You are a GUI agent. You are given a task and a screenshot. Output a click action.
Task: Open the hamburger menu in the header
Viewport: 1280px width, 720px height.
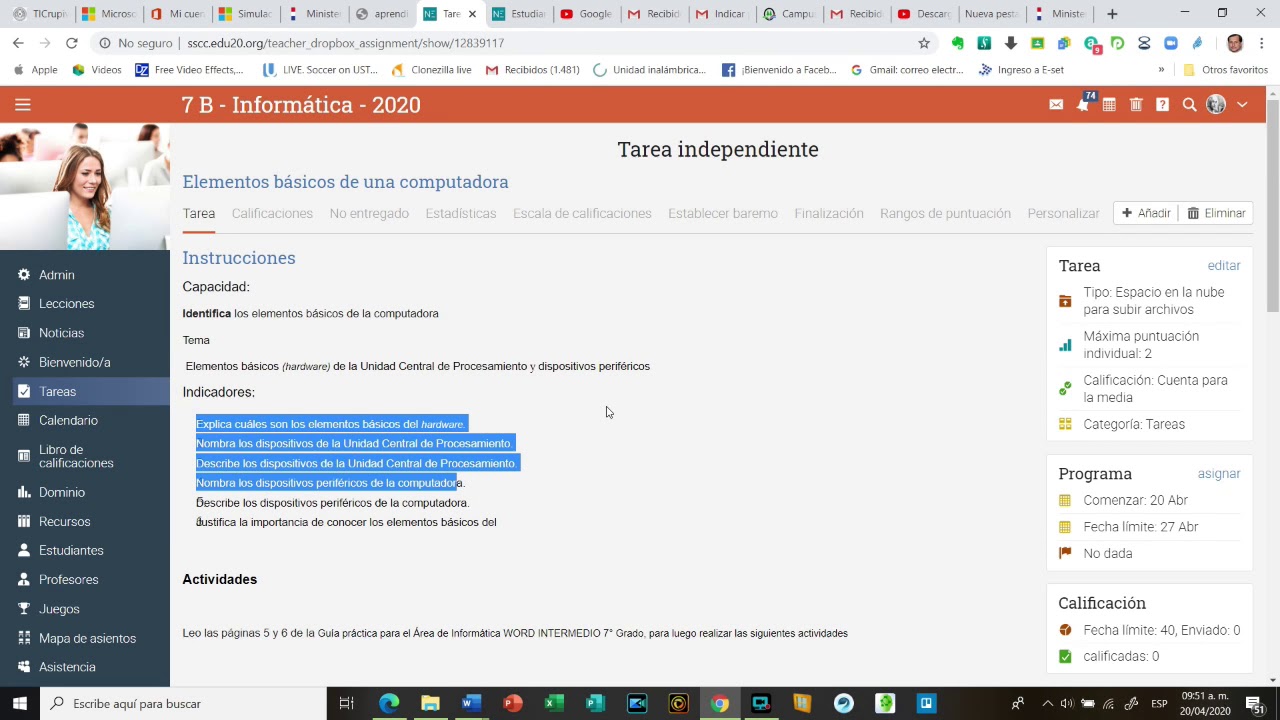pyautogui.click(x=23, y=105)
